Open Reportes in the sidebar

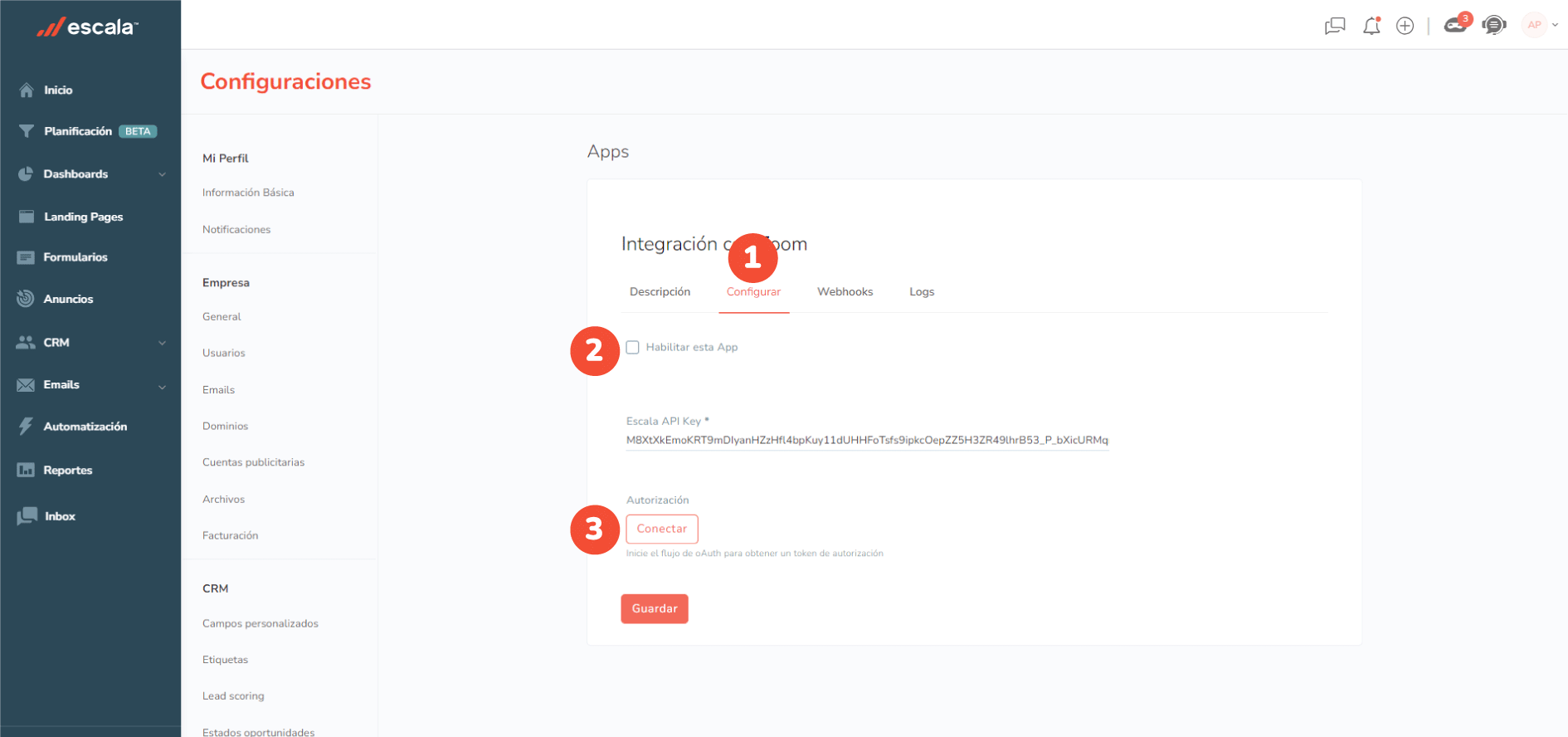pos(68,470)
